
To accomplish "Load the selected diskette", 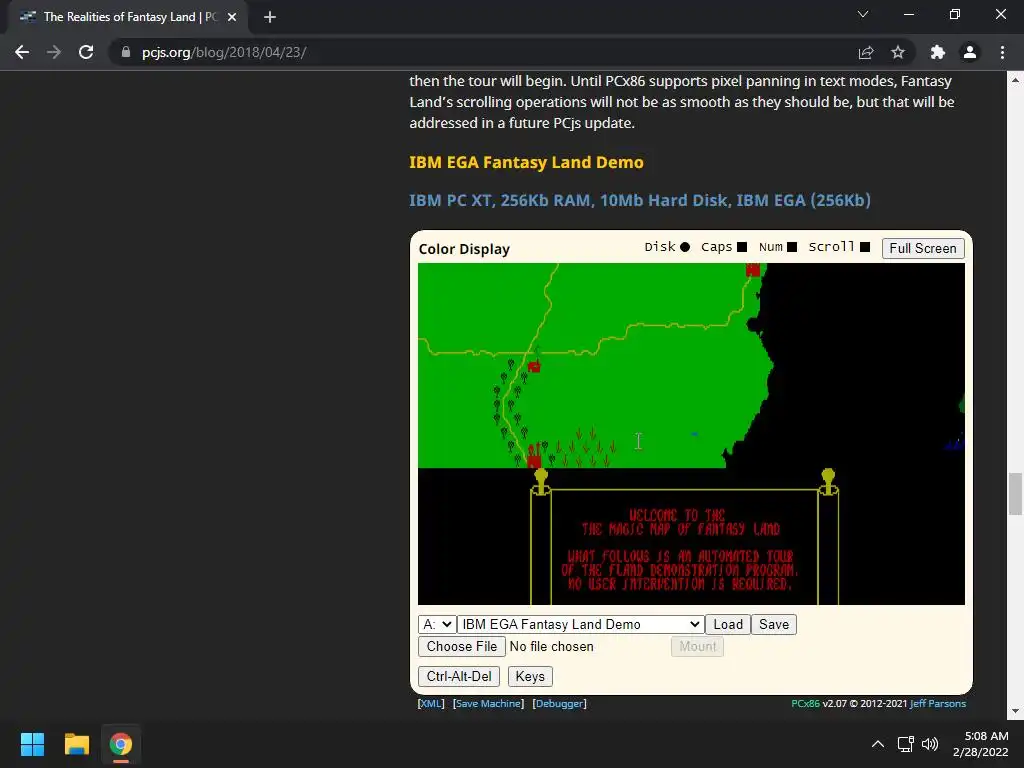I will 728,624.
